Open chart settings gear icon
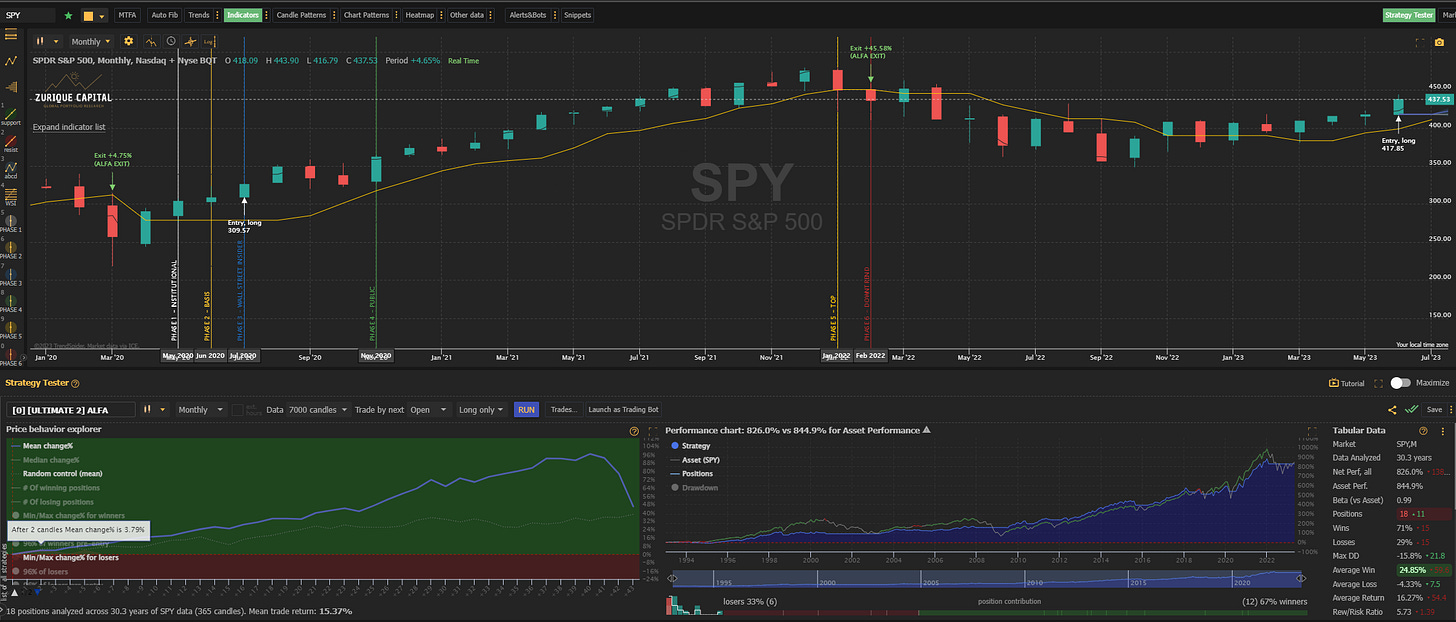The image size is (1456, 622). pos(128,42)
